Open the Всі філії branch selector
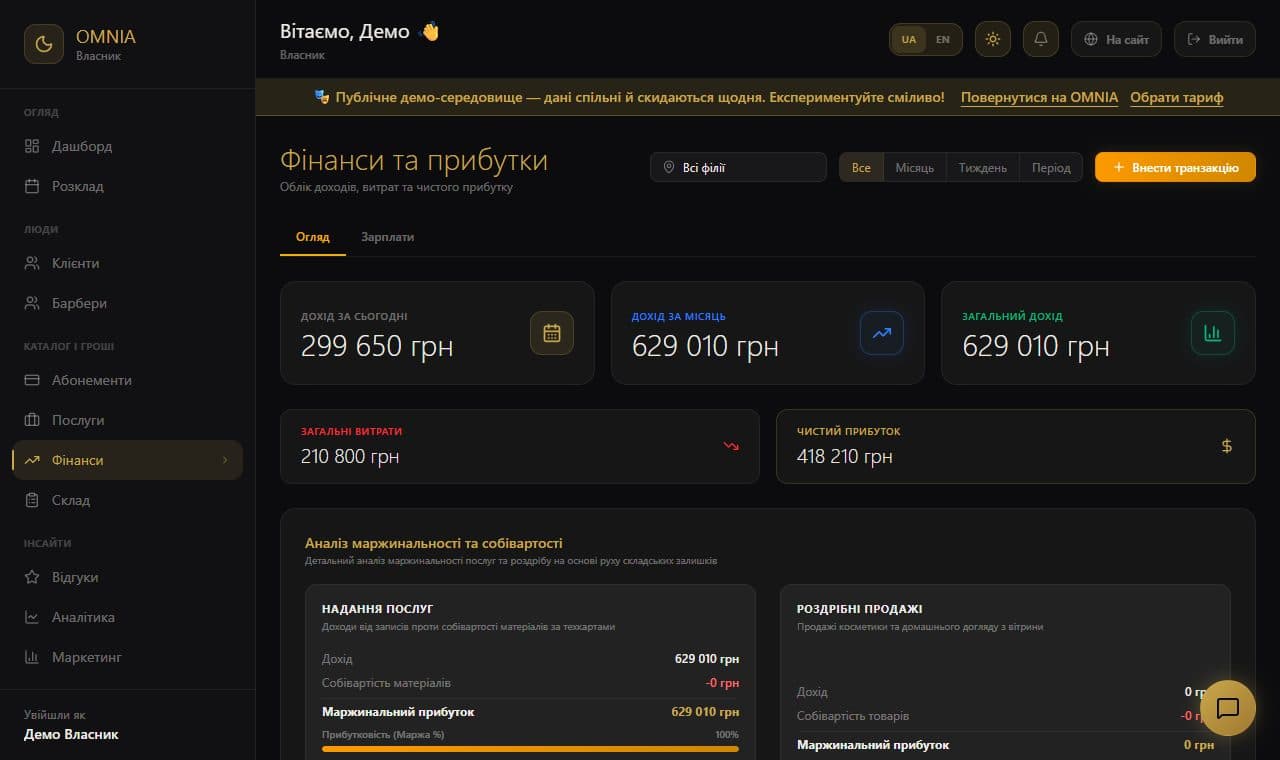 coord(738,167)
